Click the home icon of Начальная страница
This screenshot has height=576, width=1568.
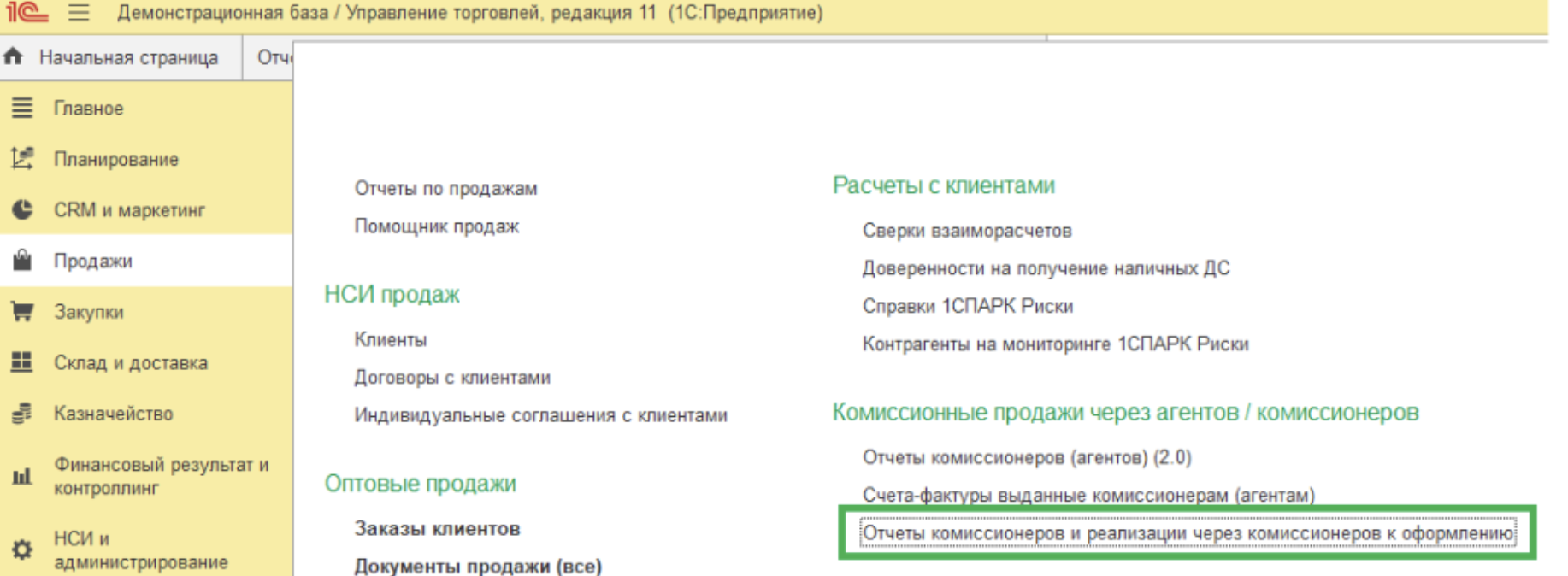(14, 57)
